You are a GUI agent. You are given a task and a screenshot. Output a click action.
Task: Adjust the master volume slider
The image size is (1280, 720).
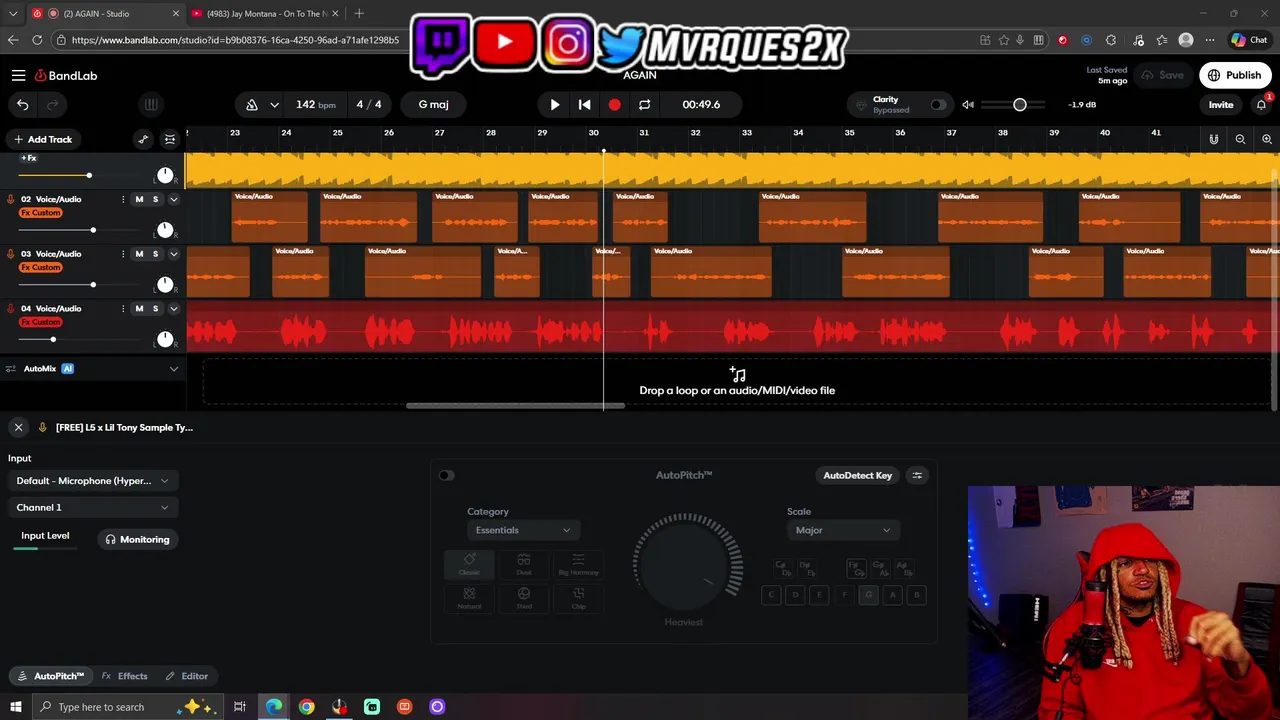(x=1014, y=104)
